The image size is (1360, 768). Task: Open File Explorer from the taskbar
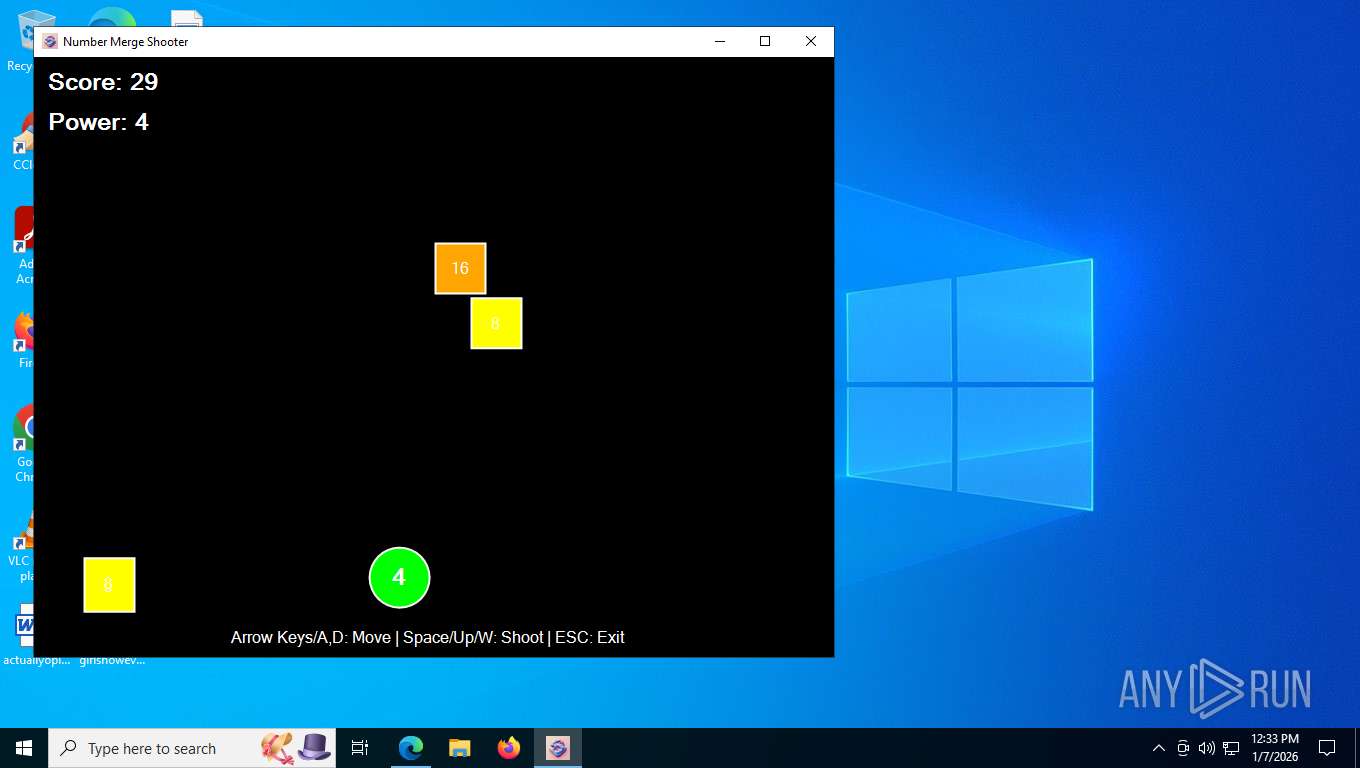click(x=459, y=748)
